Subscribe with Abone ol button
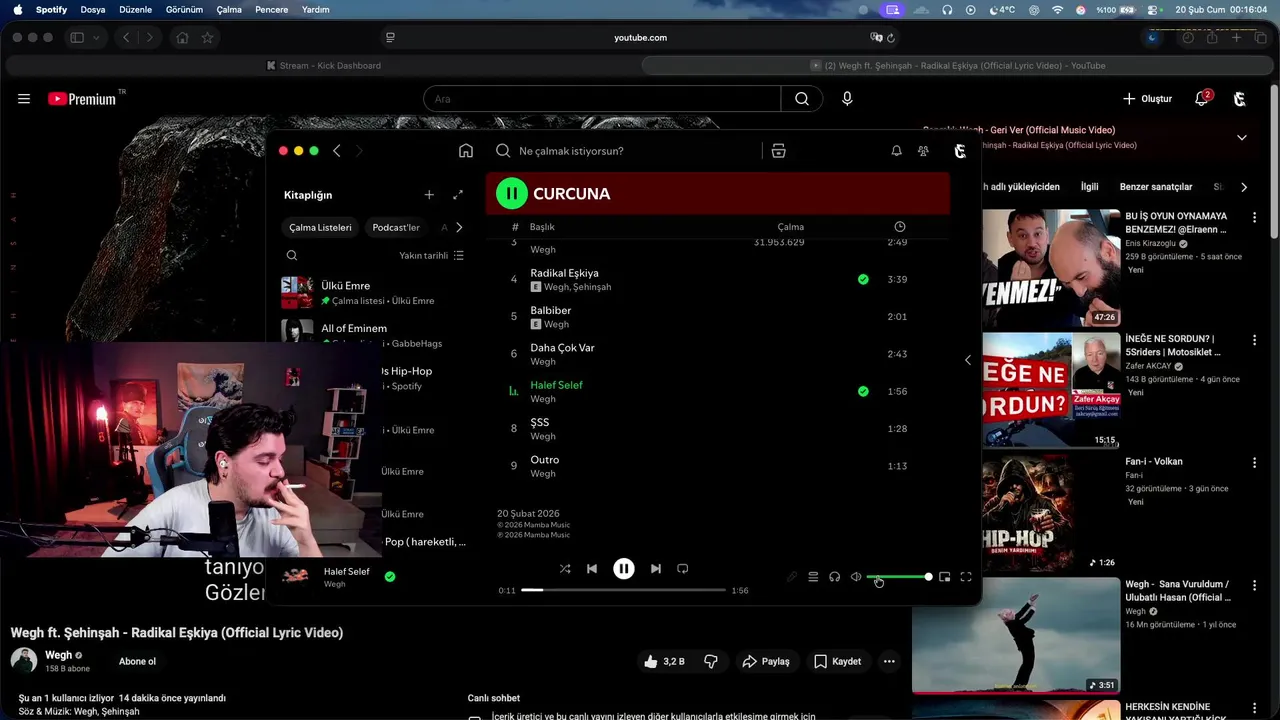Viewport: 1280px width, 720px height. (137, 661)
